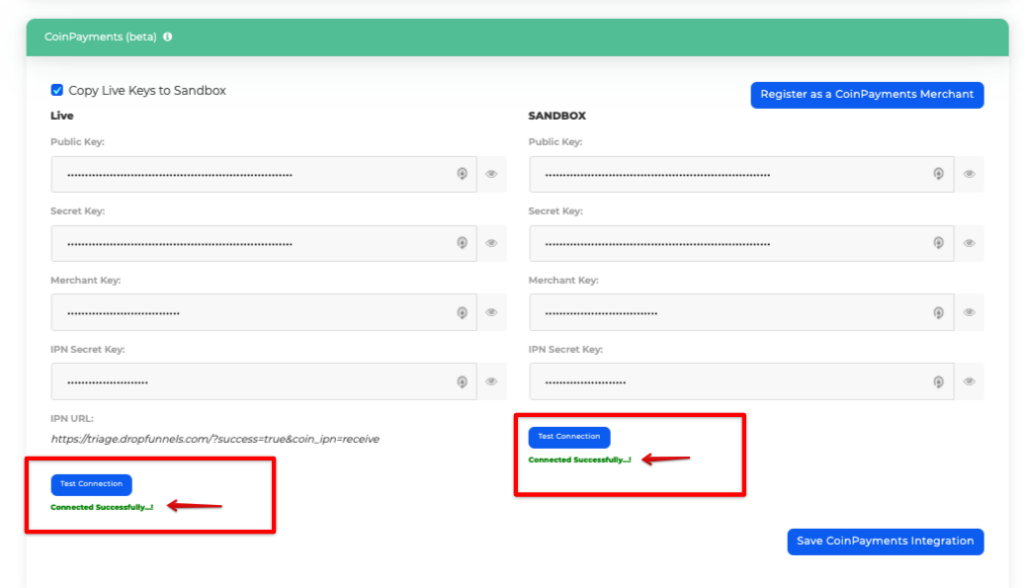Click password manager icon in Sandbox Merchant Key
Screen dimensions: 1024x588
click(x=939, y=312)
